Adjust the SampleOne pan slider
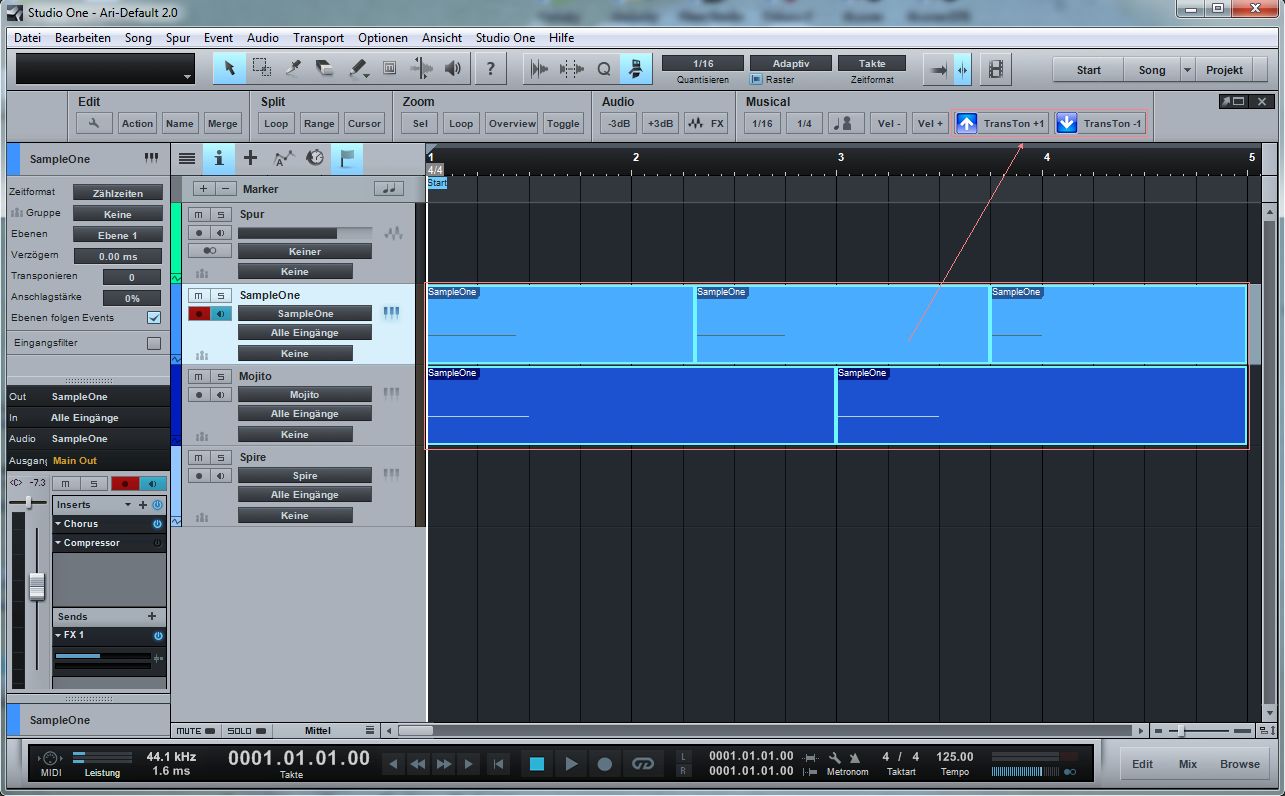1285x796 pixels. (x=28, y=502)
